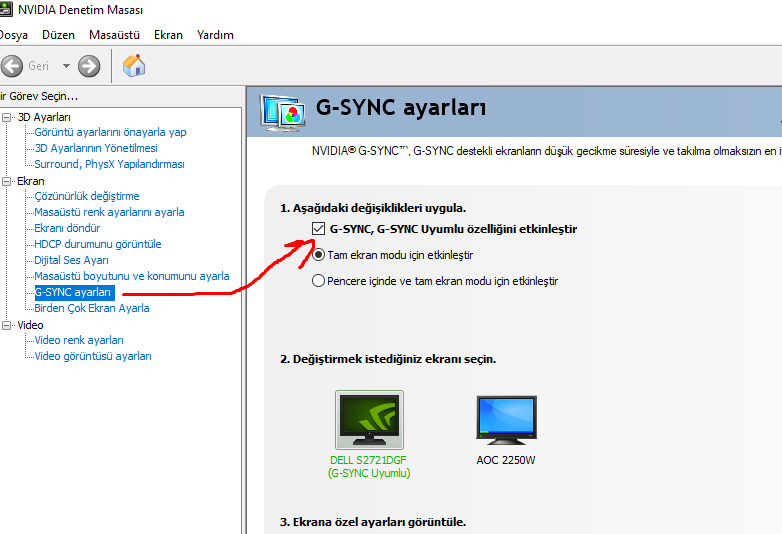Select Tam ekran modu için etkinleştir
The image size is (782, 534).
[318, 255]
